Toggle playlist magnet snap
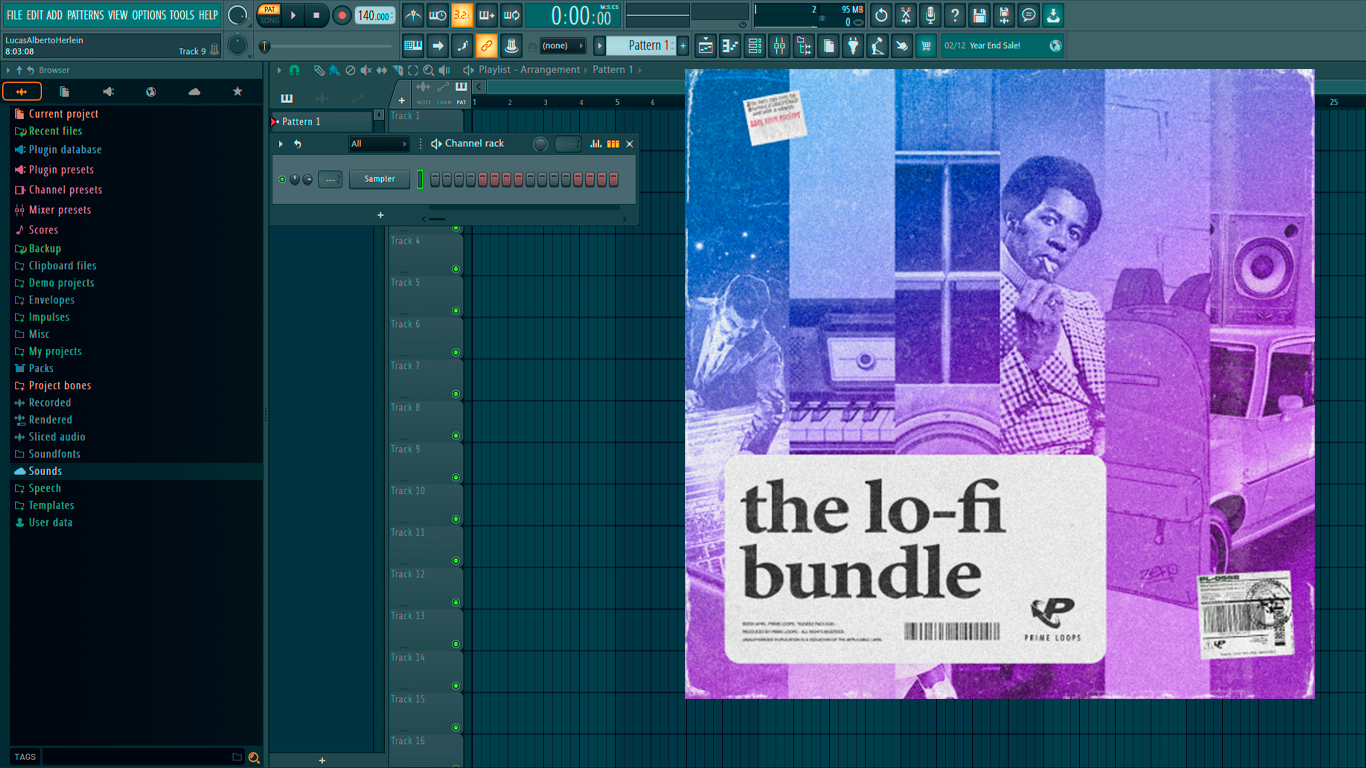 pyautogui.click(x=294, y=70)
